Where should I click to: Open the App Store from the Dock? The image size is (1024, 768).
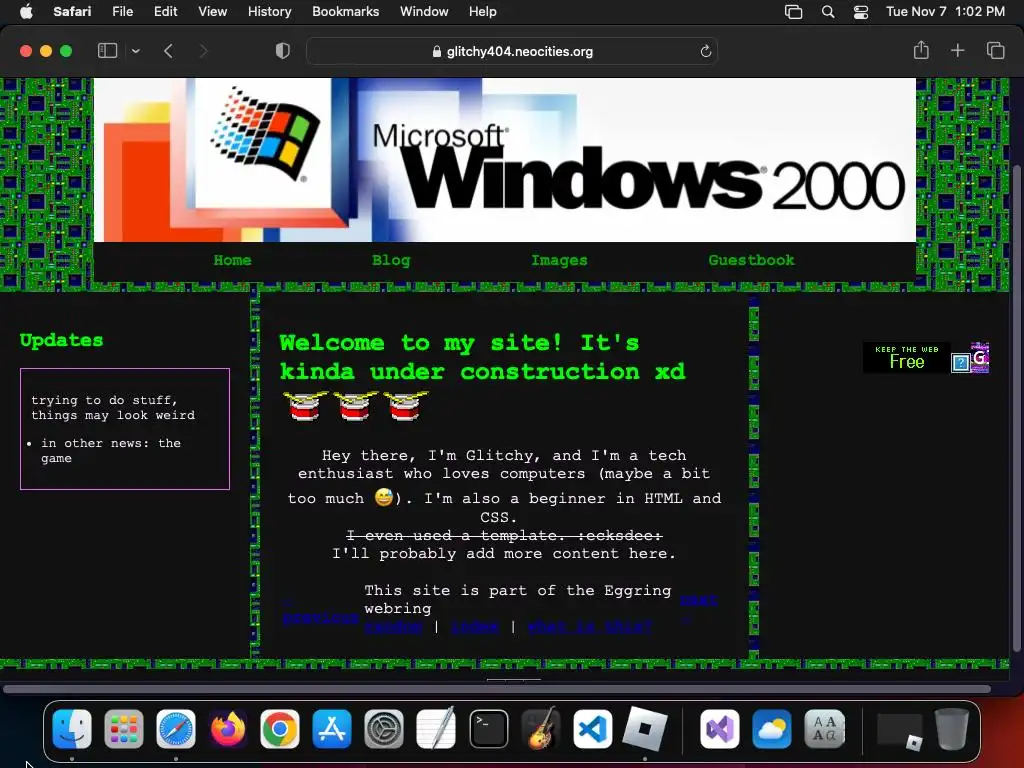pyautogui.click(x=332, y=729)
